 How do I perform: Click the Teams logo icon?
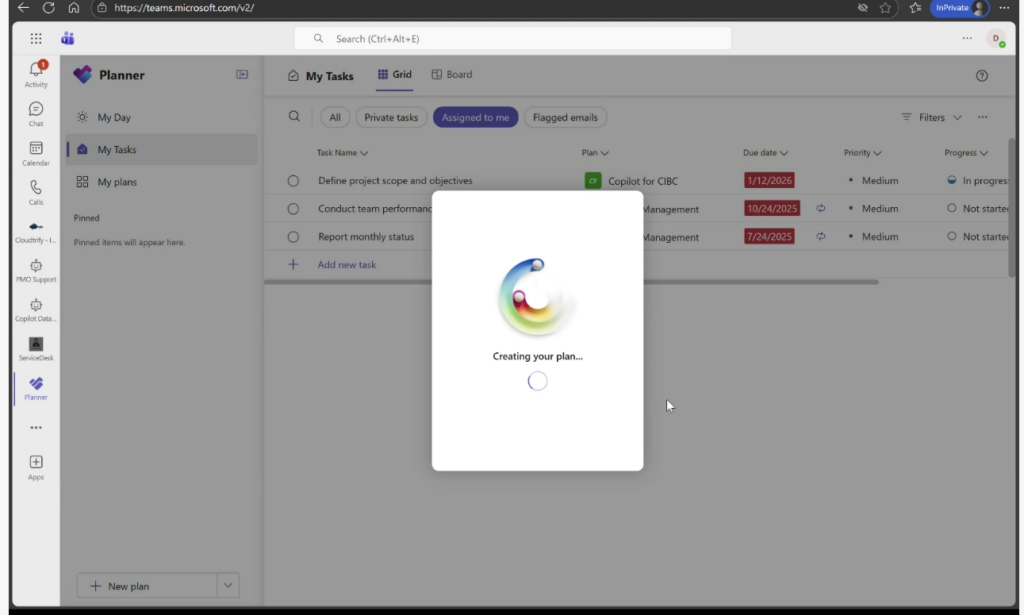tap(68, 39)
